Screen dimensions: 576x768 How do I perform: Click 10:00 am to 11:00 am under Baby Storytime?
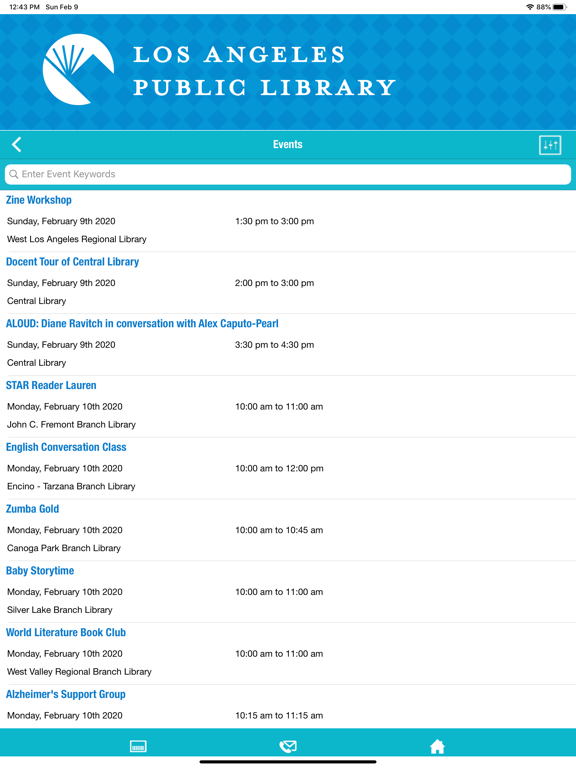click(279, 592)
